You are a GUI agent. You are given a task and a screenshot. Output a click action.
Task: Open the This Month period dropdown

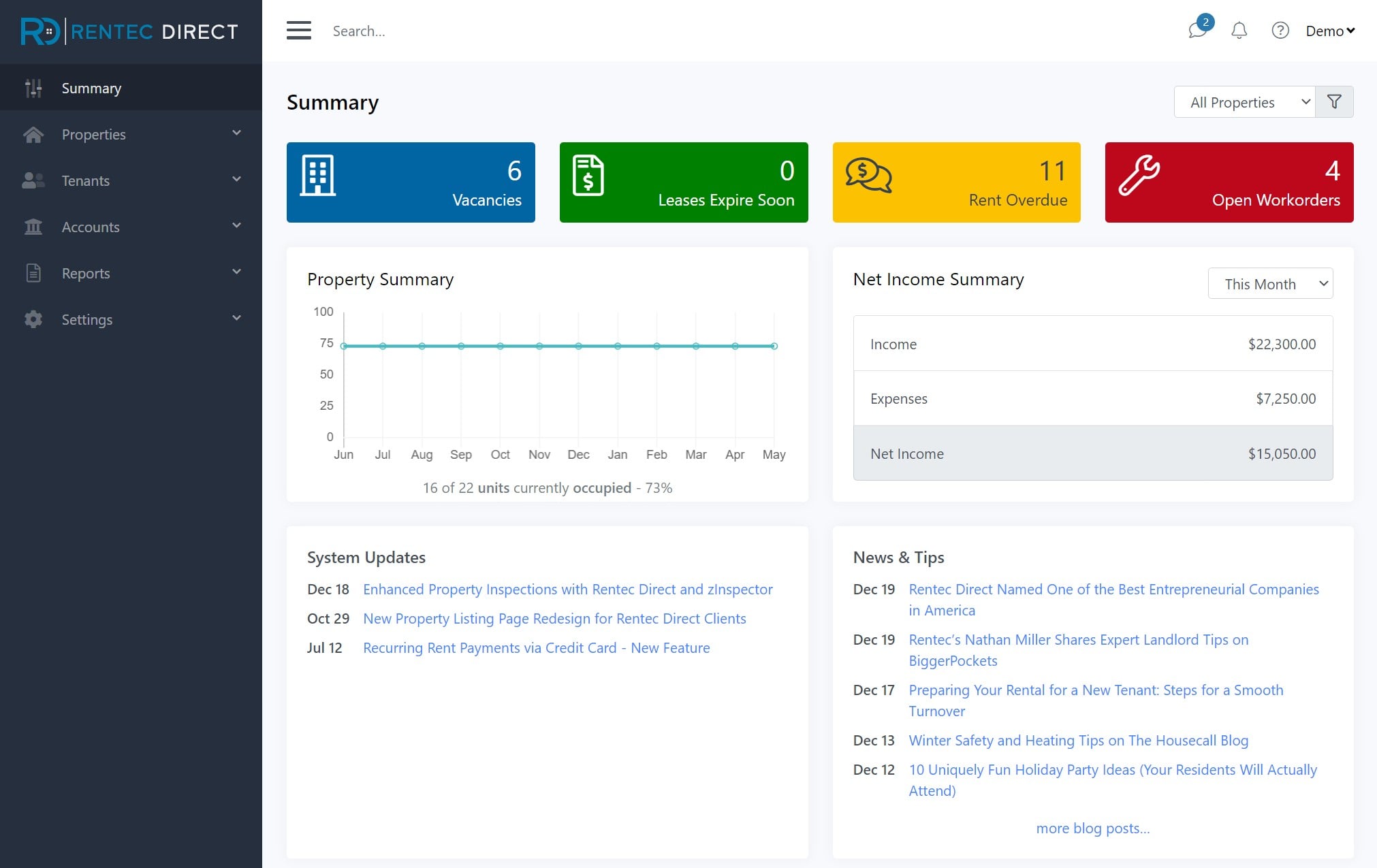tap(1270, 284)
